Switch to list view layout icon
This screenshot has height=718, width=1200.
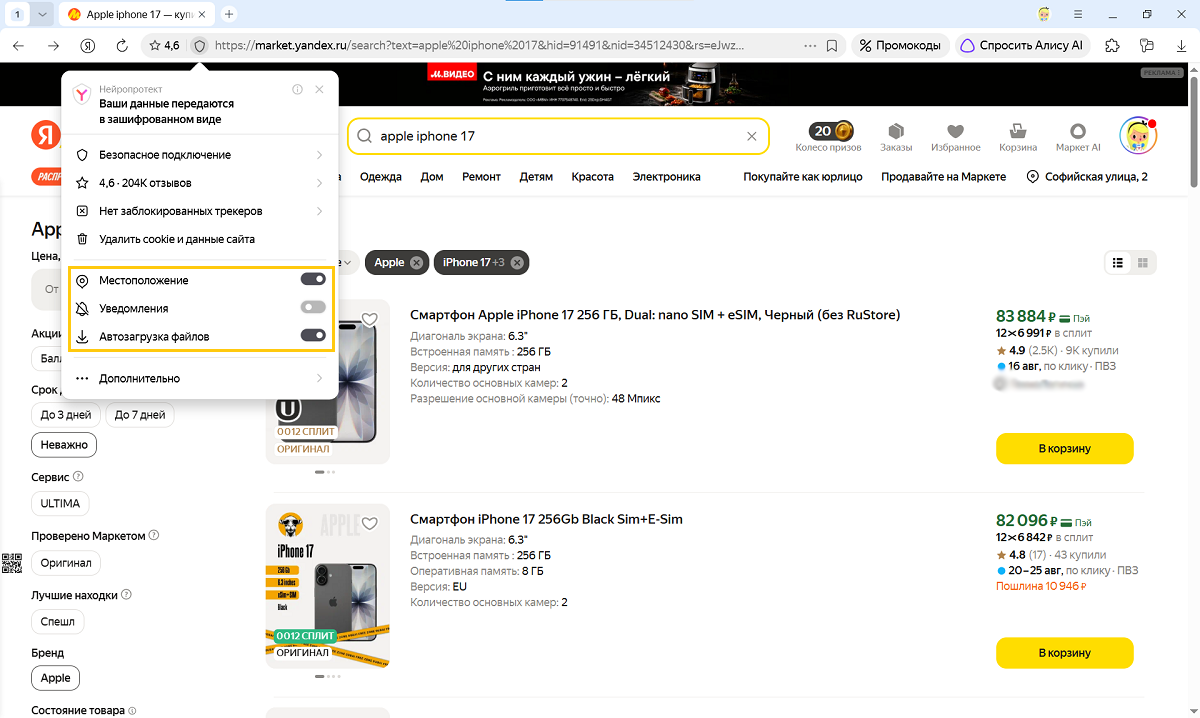[x=1118, y=263]
